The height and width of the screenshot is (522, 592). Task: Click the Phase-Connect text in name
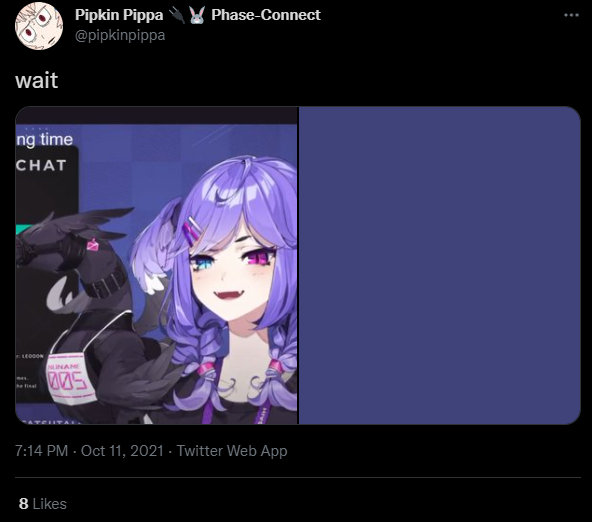(266, 15)
